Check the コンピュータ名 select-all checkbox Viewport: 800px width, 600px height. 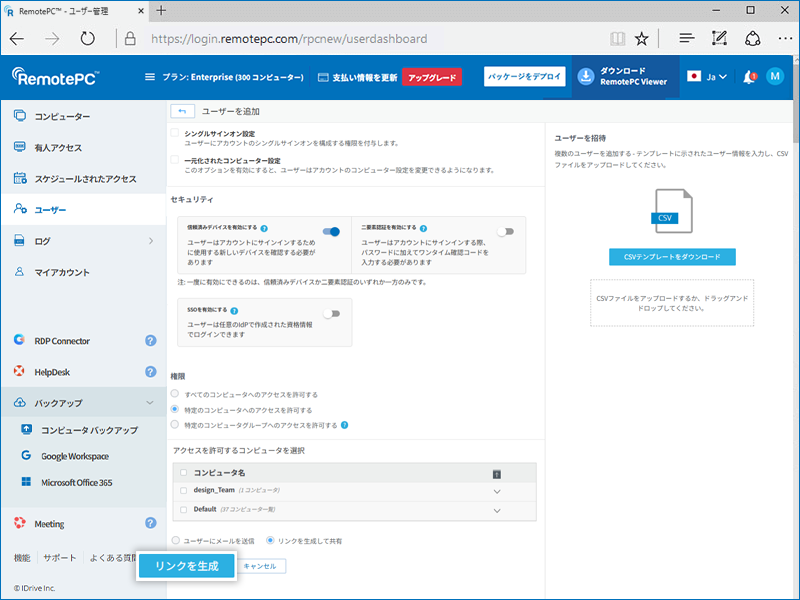point(184,472)
